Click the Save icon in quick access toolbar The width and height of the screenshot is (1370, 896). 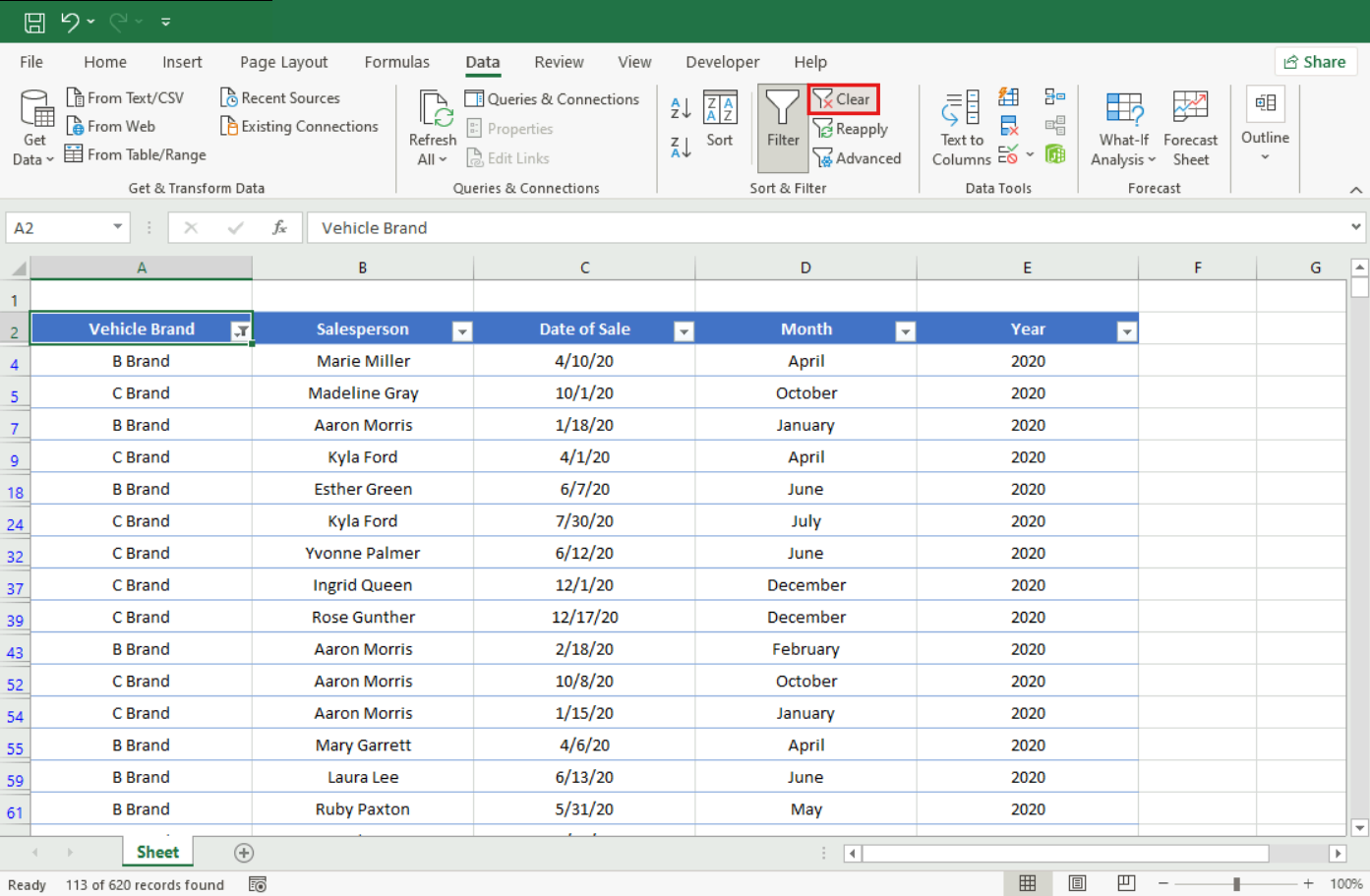[34, 22]
